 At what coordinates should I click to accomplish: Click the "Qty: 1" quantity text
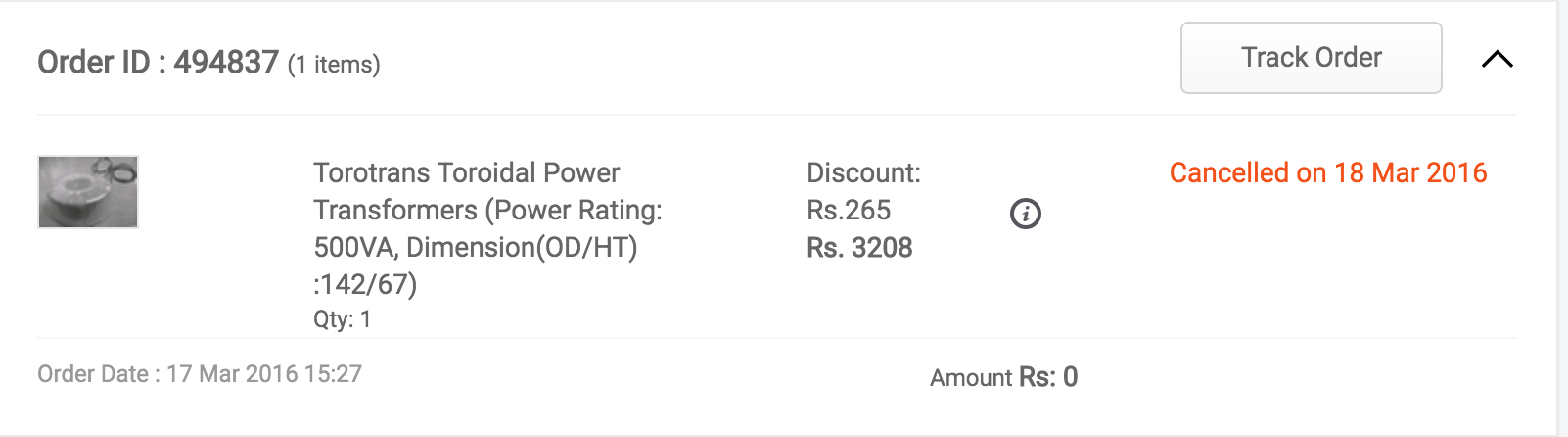(342, 319)
